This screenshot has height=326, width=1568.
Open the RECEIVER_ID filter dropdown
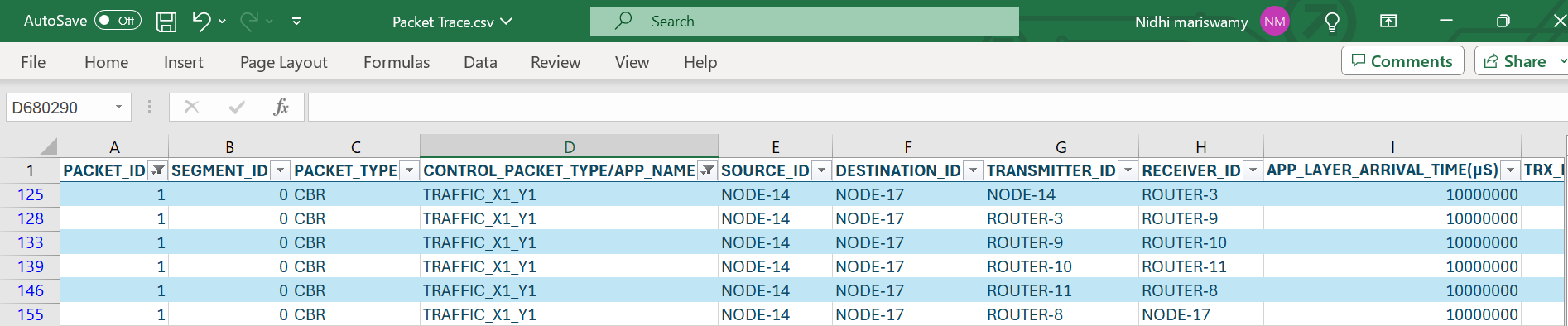pos(1253,170)
